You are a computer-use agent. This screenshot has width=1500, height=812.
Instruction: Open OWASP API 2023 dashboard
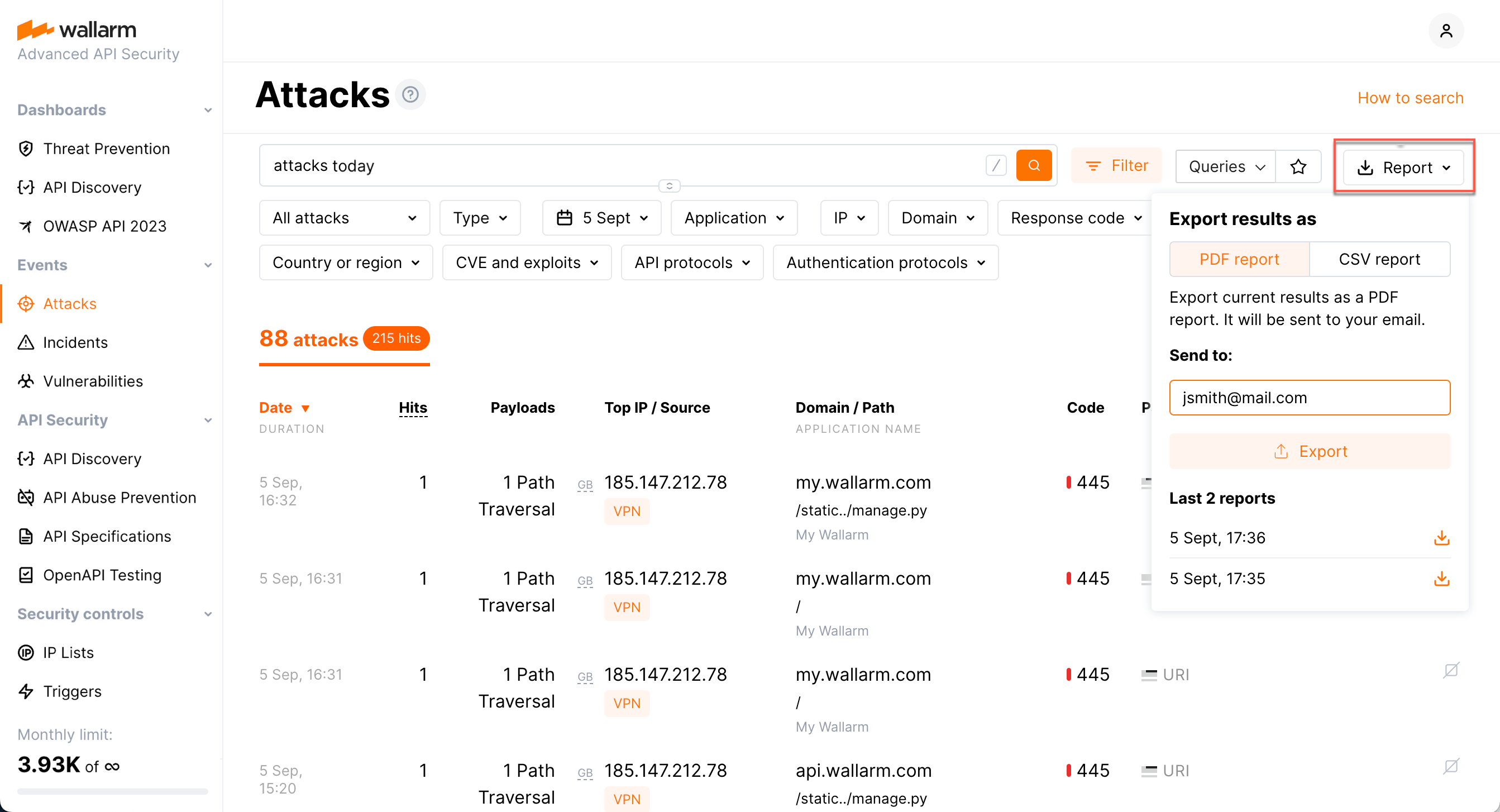pos(105,226)
